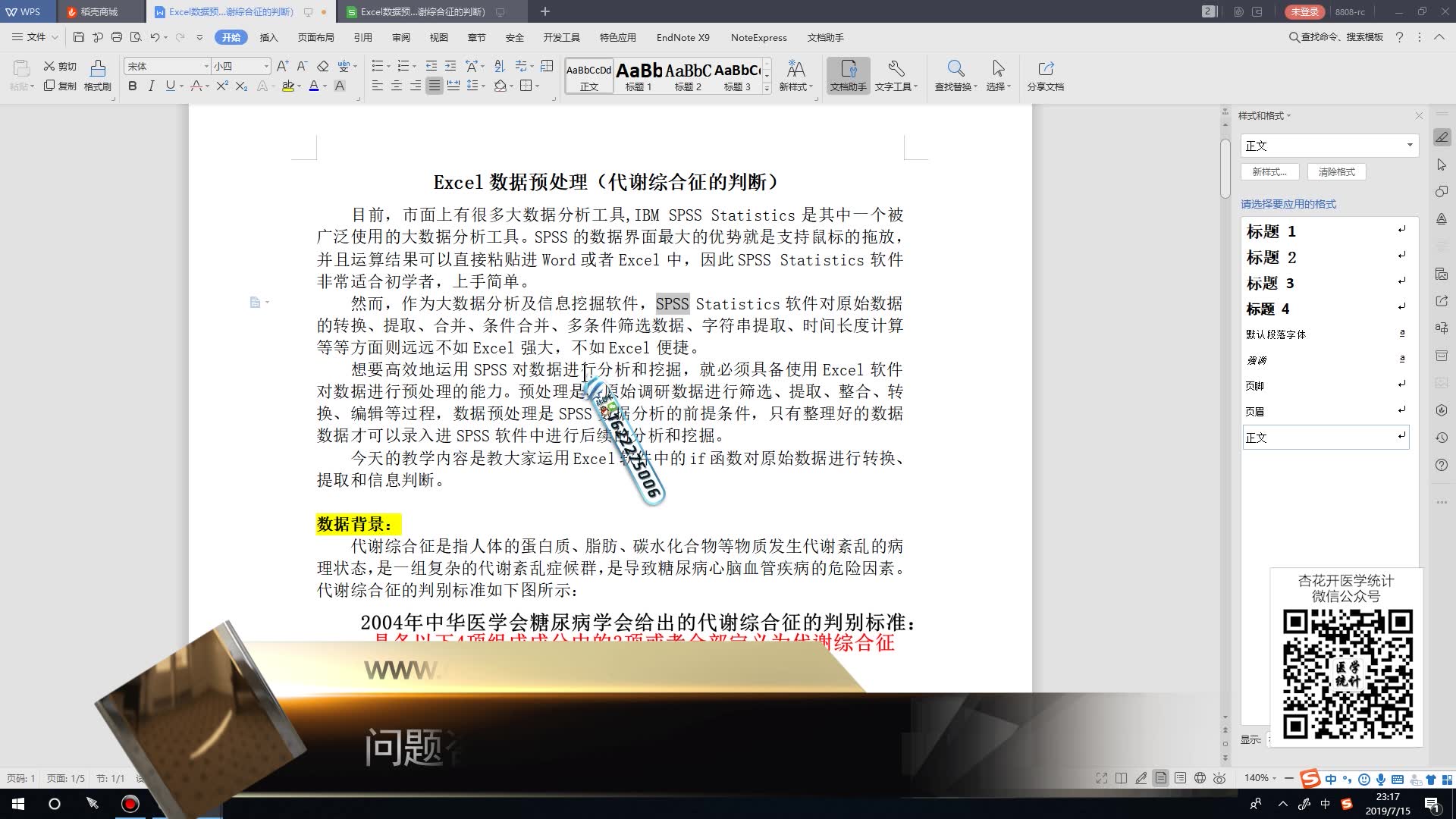Viewport: 1456px width, 819px height.
Task: Click the sort A-Z icon in ribbon
Action: point(499,66)
